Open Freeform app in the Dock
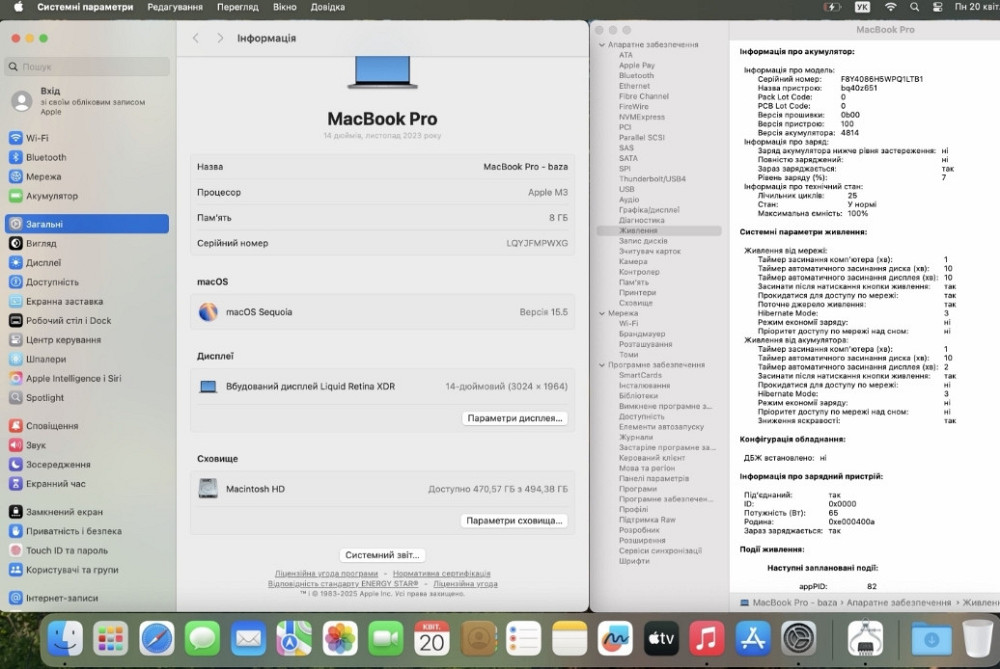Screen dimensions: 1000x669 coord(615,638)
